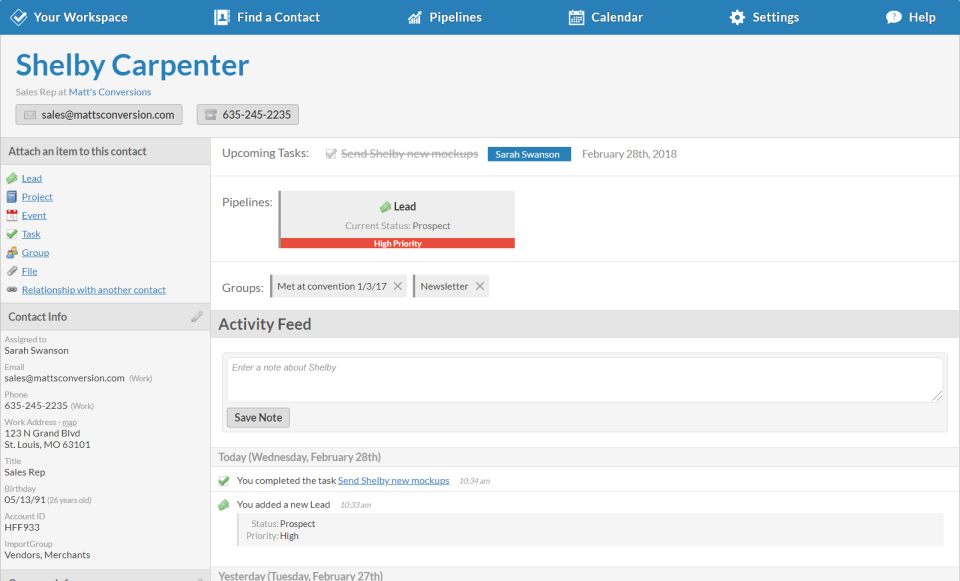Click the Today (Wednesday, February 28th) header
This screenshot has width=960, height=581.
pyautogui.click(x=299, y=457)
